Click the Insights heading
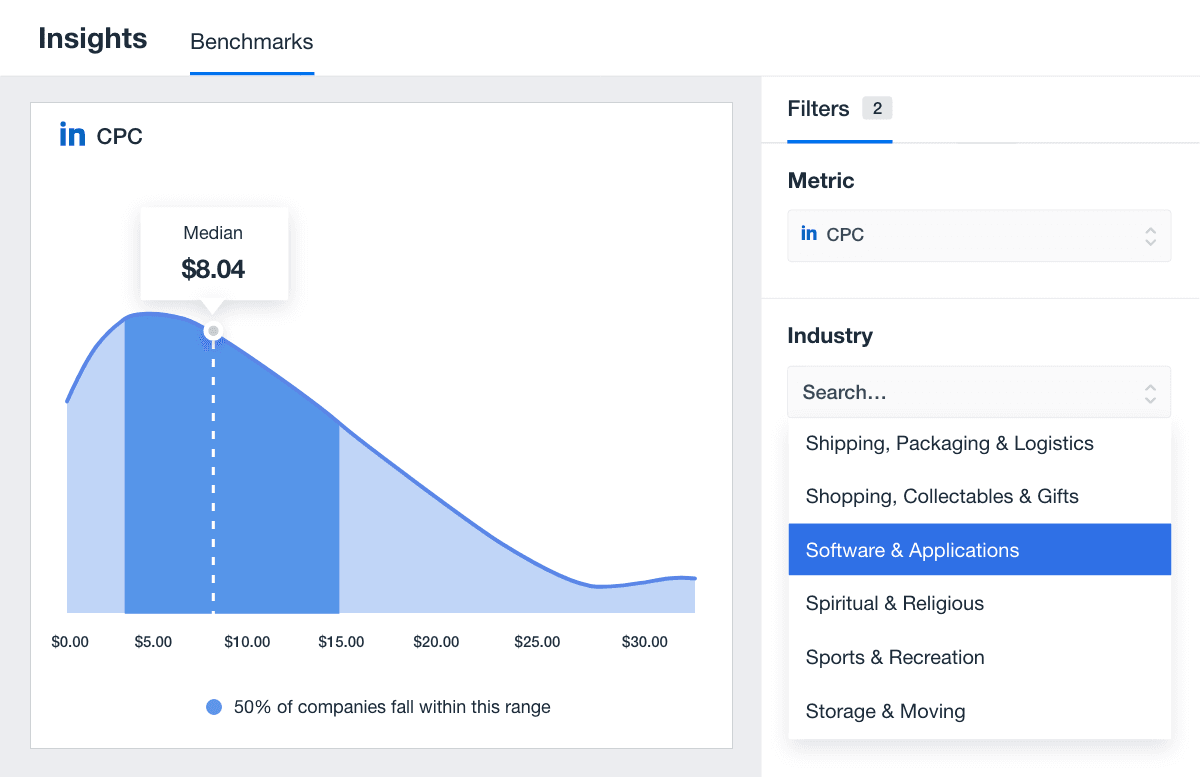The height and width of the screenshot is (777, 1200). pyautogui.click(x=93, y=39)
